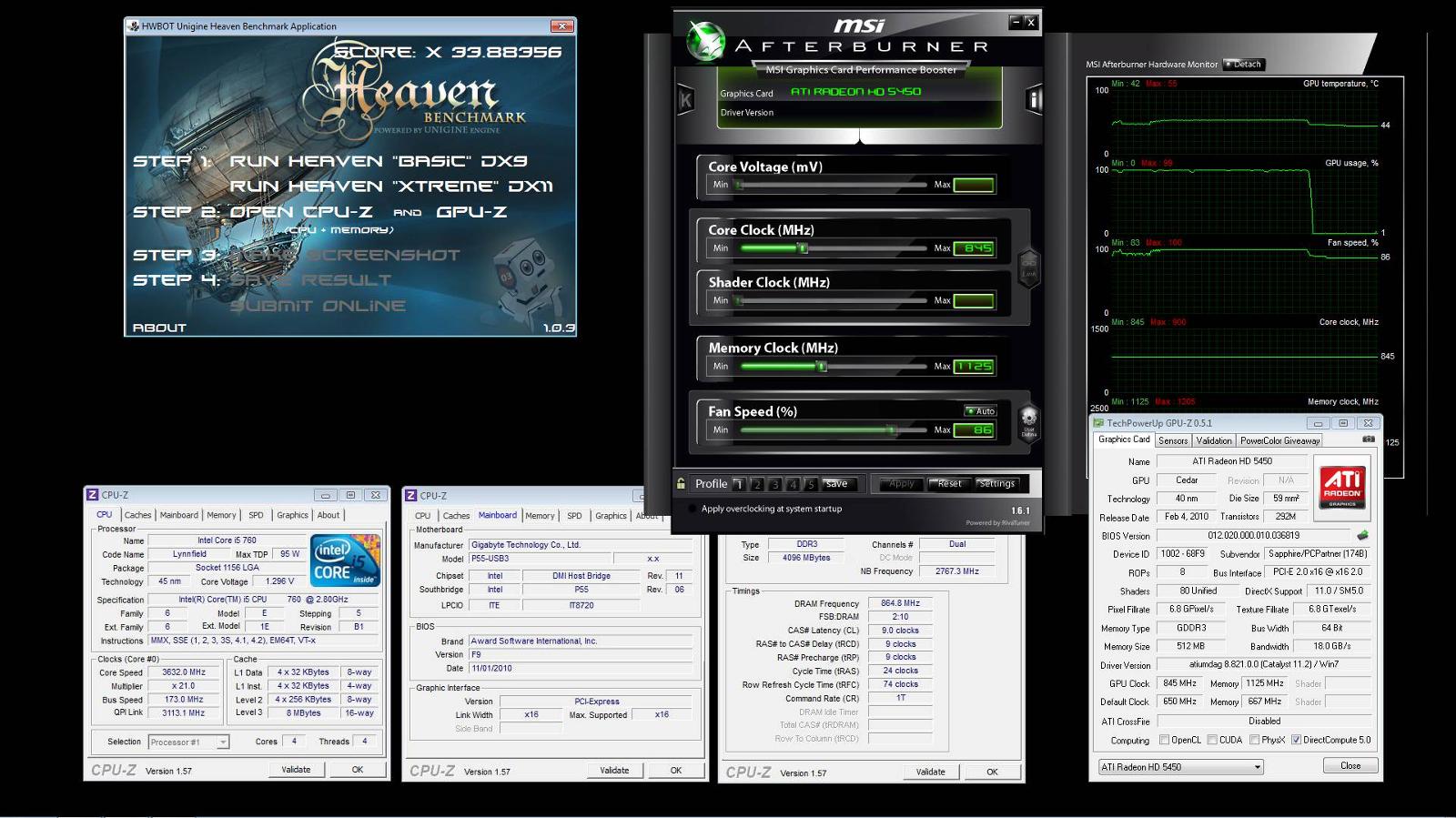Open the Processor #1 selection dropdown
The height and width of the screenshot is (818, 1456).
point(188,742)
